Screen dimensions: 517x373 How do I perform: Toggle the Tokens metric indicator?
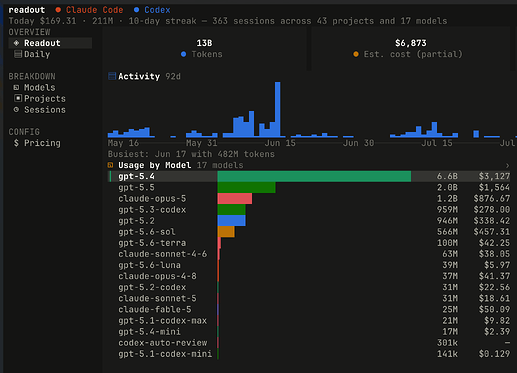pyautogui.click(x=183, y=54)
